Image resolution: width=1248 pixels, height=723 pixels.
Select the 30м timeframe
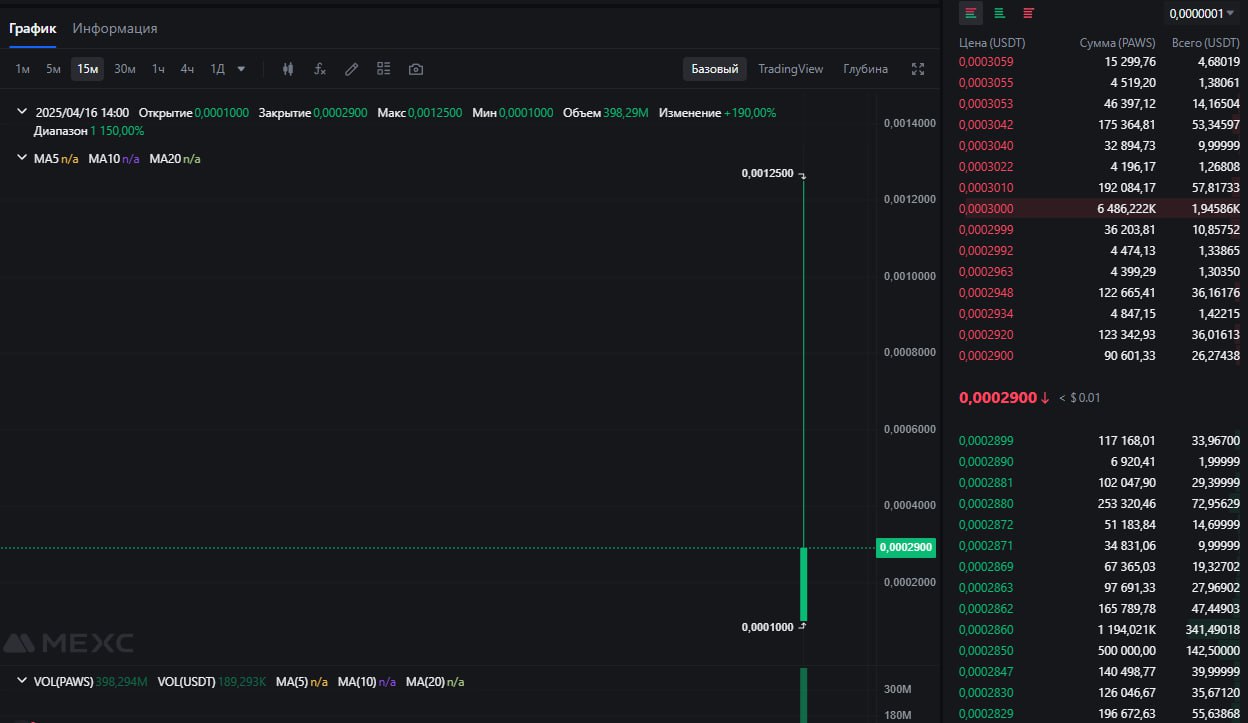(125, 69)
